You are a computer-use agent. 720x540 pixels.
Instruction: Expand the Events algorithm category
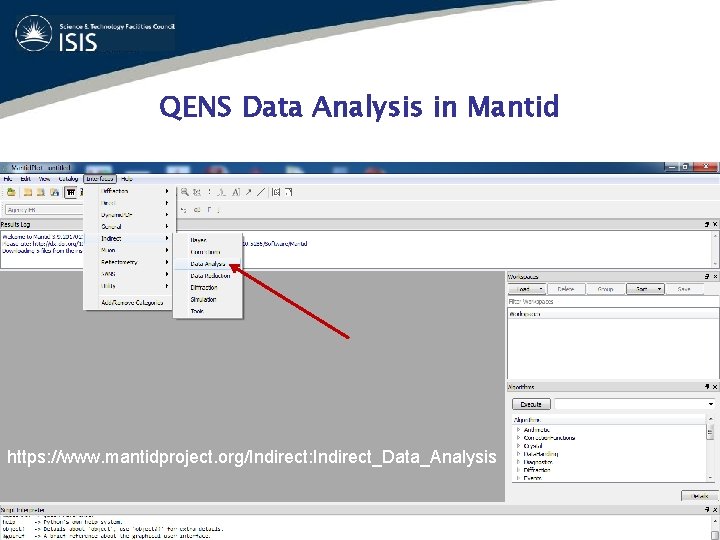click(518, 478)
